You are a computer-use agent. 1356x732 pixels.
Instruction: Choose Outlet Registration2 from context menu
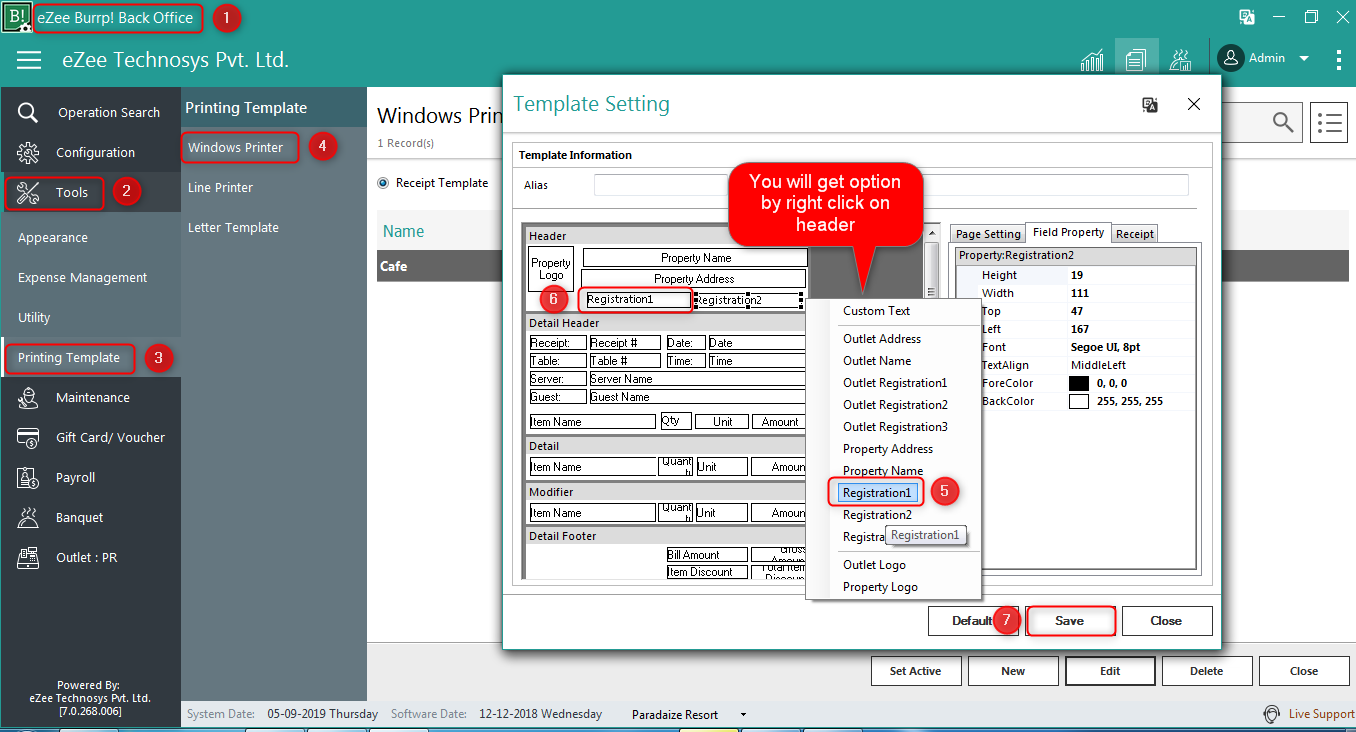895,405
